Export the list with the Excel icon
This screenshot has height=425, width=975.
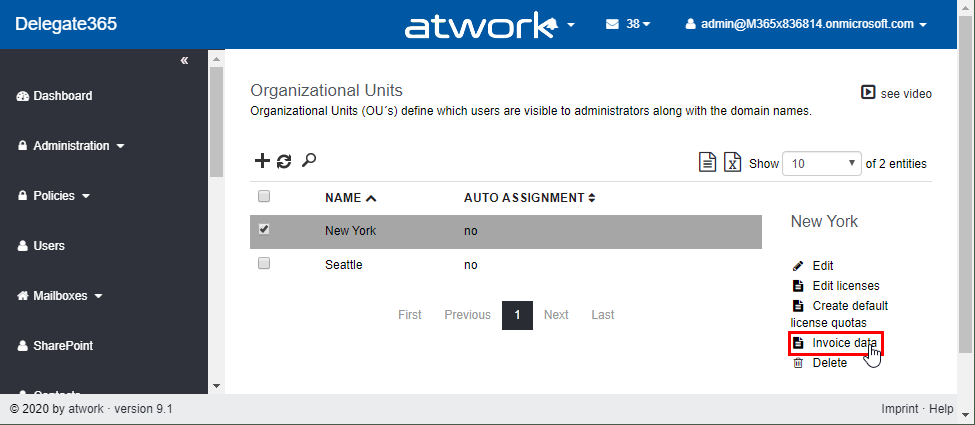click(x=733, y=163)
